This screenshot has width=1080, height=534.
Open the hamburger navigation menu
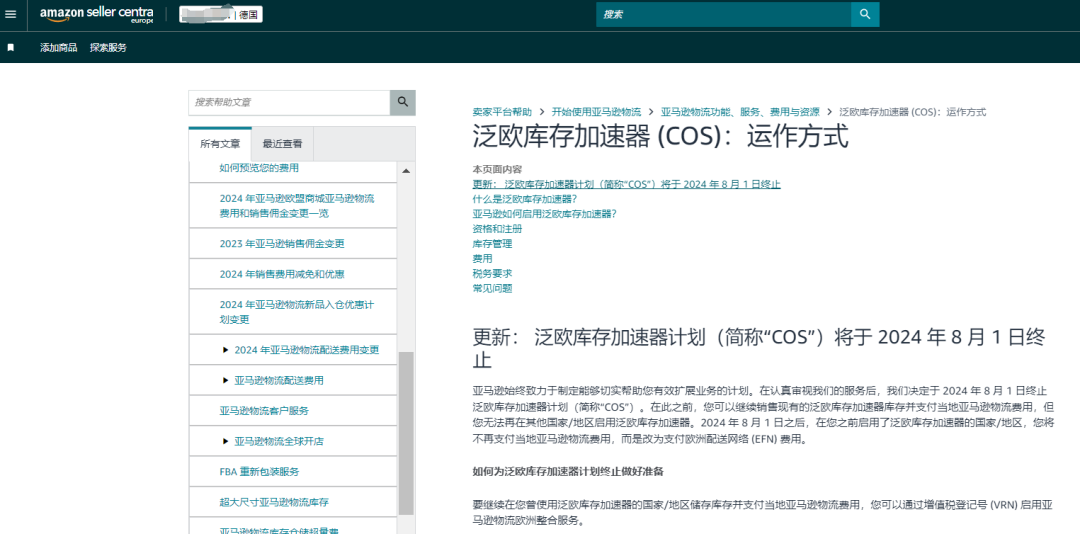point(10,14)
